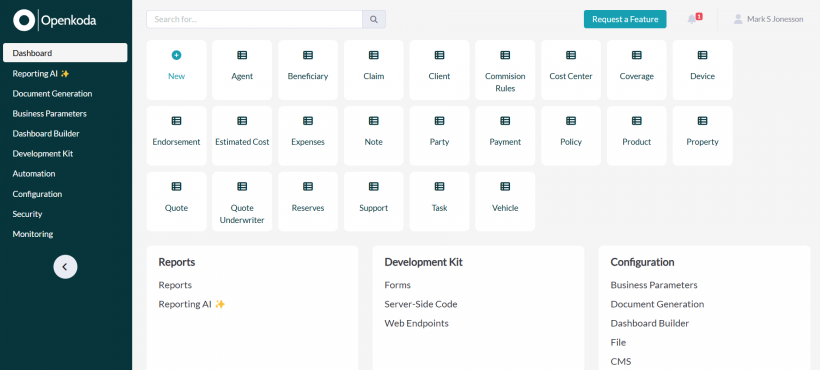This screenshot has height=370, width=820.
Task: Open the Policy tile
Action: pos(571,136)
